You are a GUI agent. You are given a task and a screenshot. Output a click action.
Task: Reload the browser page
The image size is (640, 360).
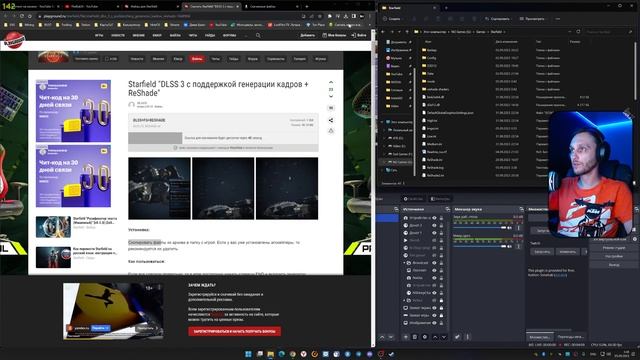point(22,16)
